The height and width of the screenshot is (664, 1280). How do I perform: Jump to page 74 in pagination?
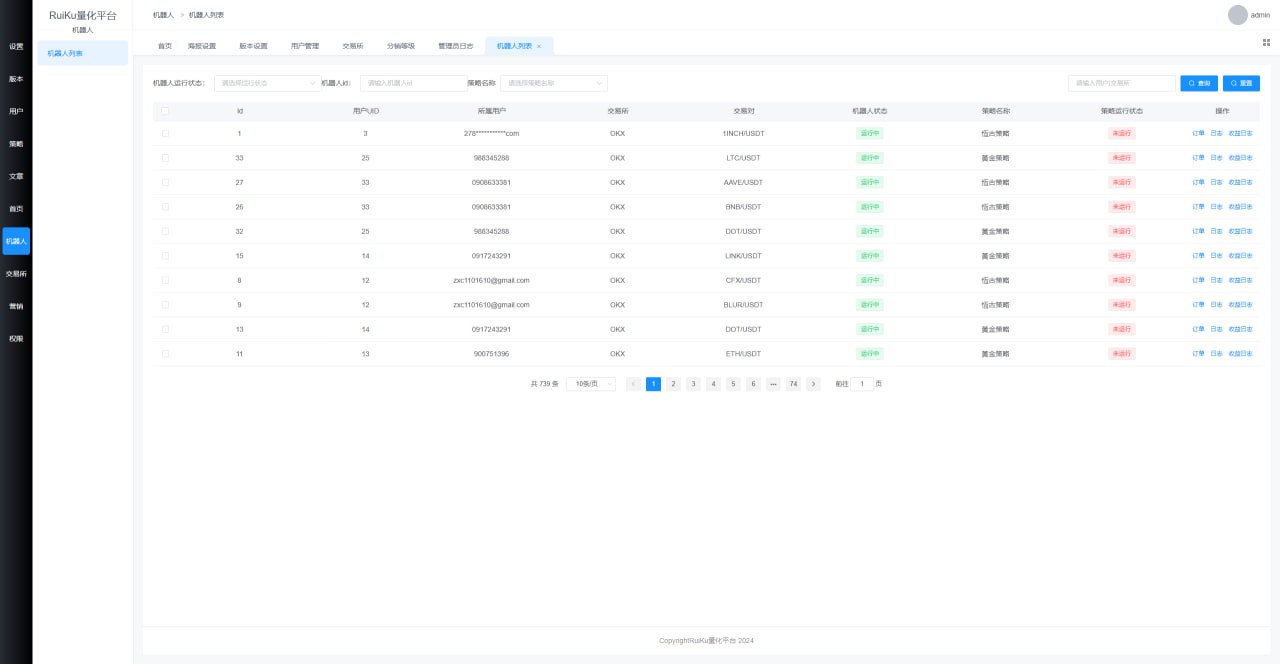[x=793, y=383]
